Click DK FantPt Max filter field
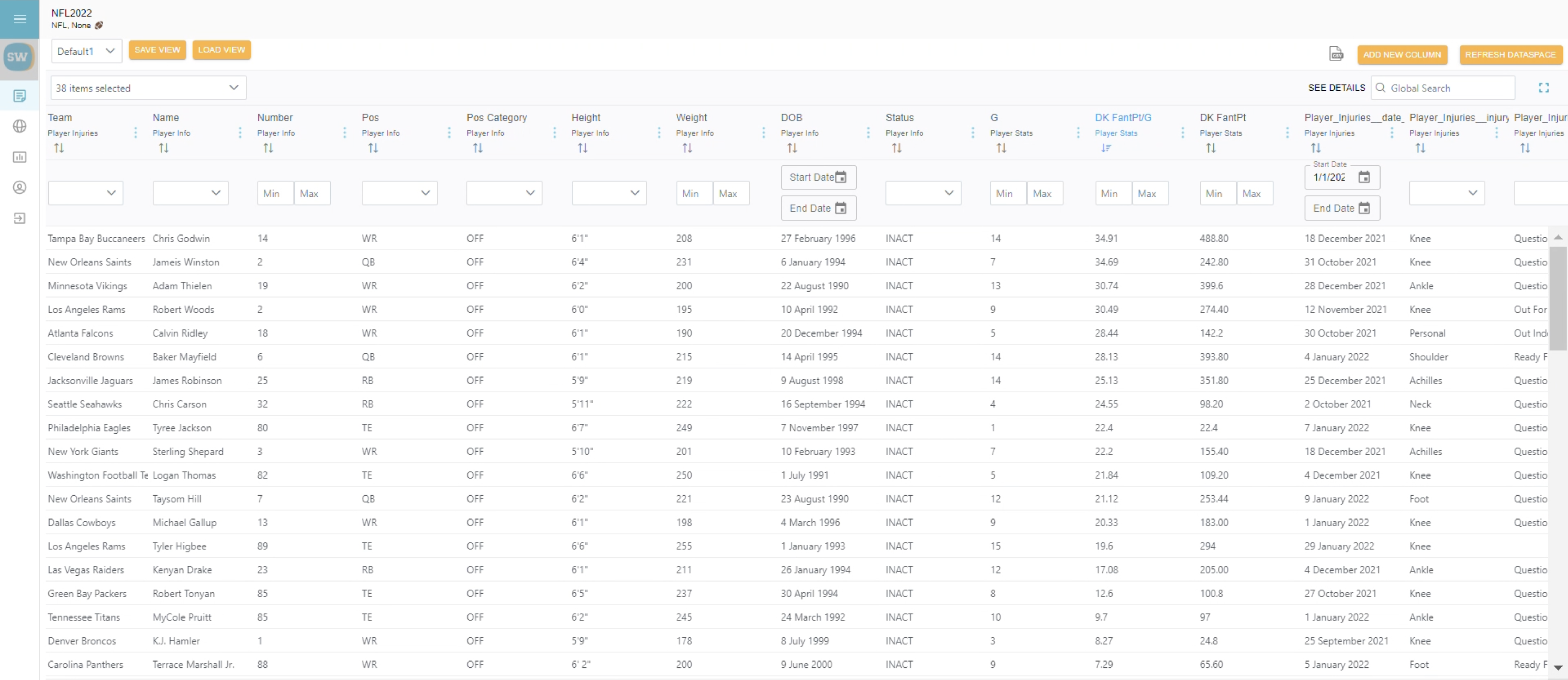Image resolution: width=1568 pixels, height=680 pixels. pyautogui.click(x=1255, y=193)
